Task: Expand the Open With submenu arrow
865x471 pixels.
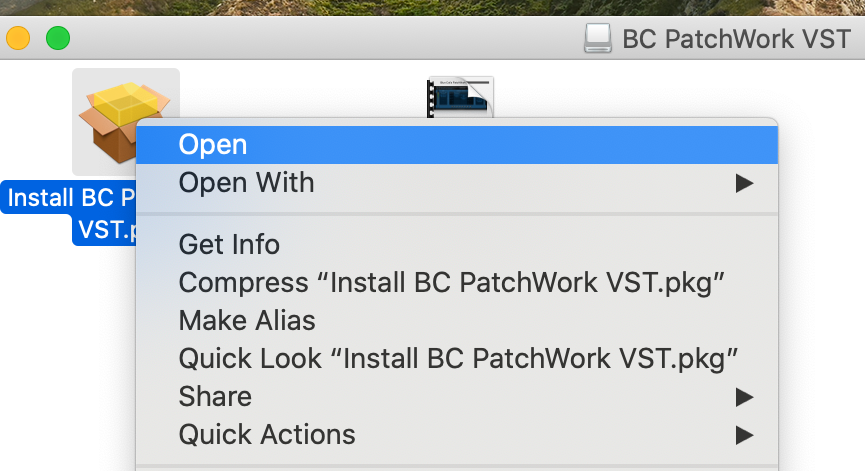Action: [x=744, y=183]
